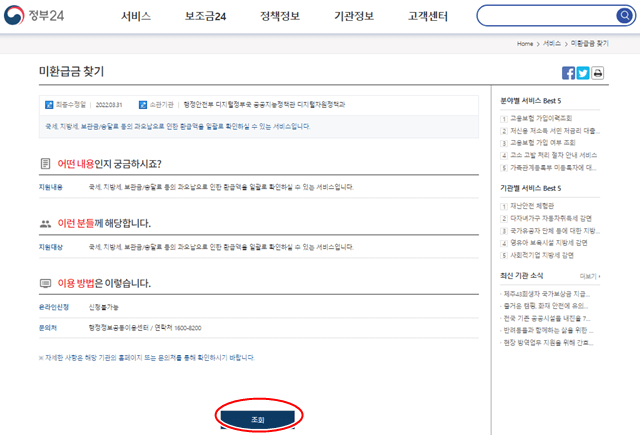Open news item 즐거운 캠핑, 화재 안전에 유의
640x435 pixels.
(x=545, y=306)
